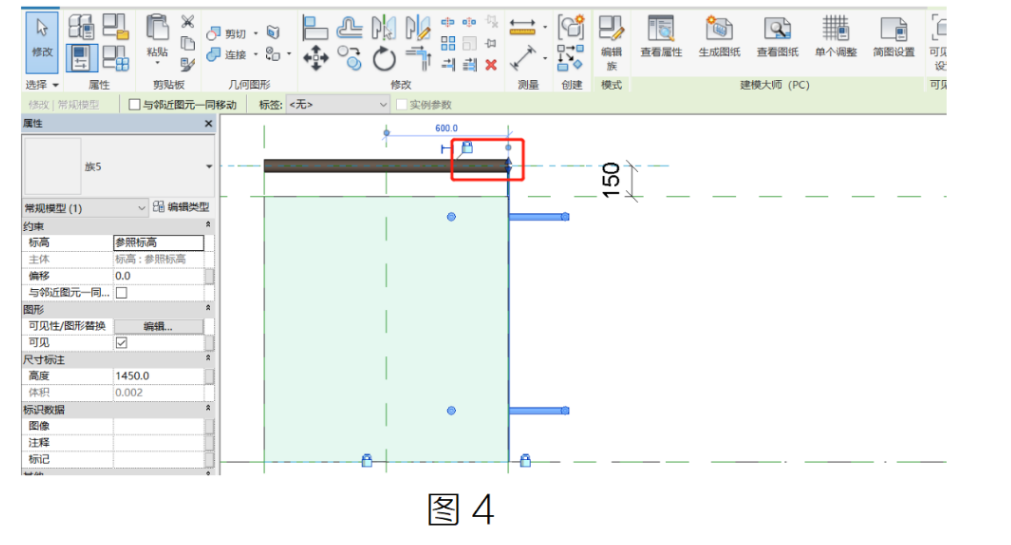Select the Move tool with four arrows
This screenshot has height=545, width=1011.
315,59
